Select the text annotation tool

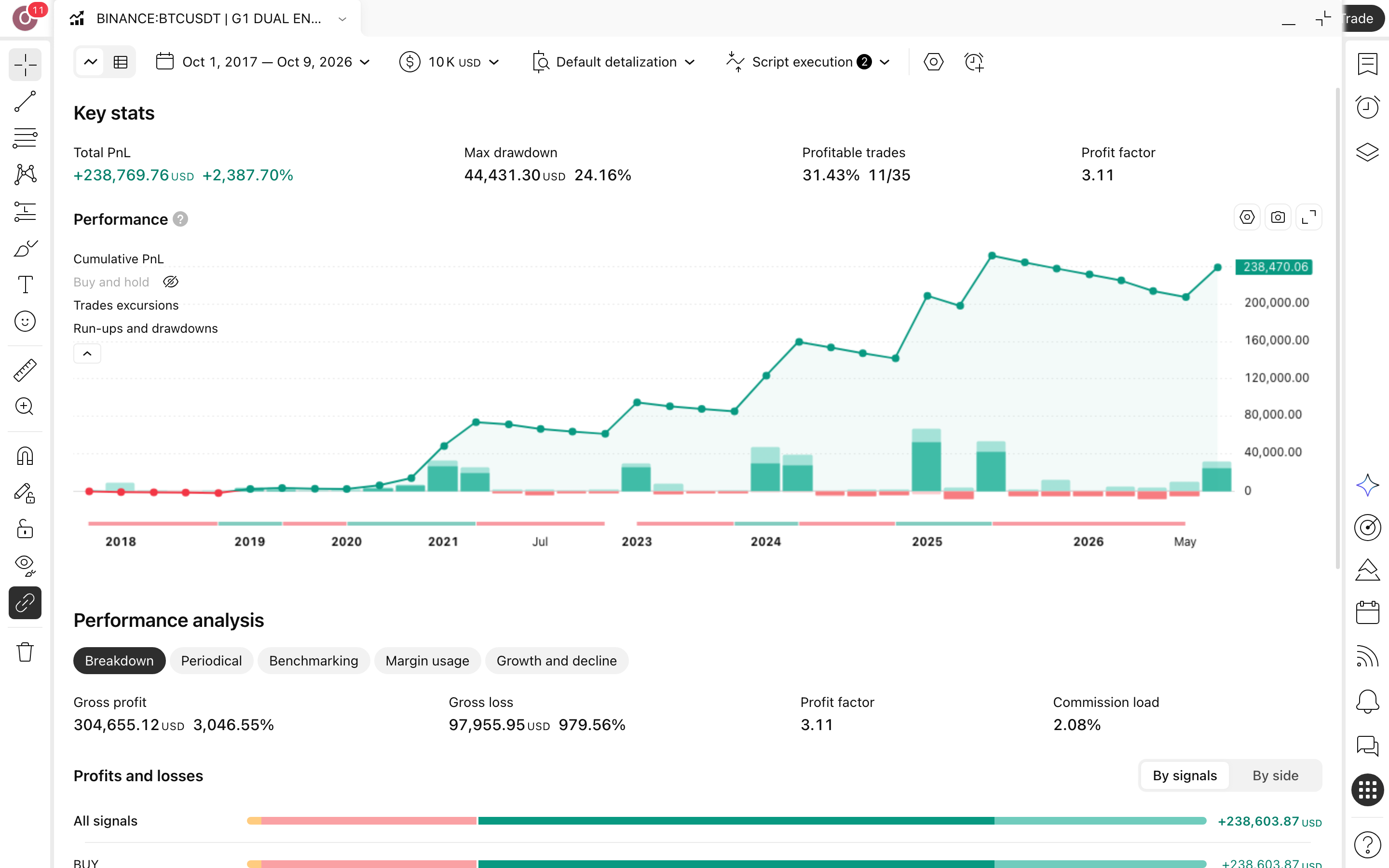click(x=25, y=285)
